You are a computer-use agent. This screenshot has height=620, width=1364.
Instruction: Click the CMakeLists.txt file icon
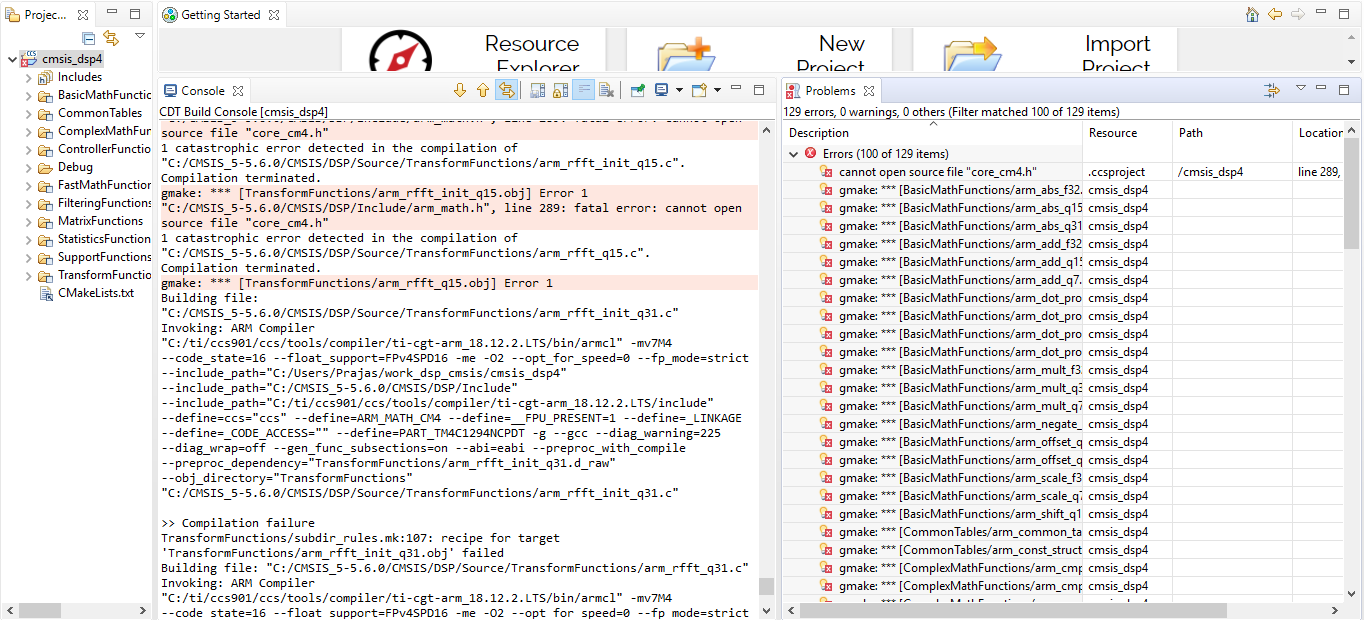(45, 293)
